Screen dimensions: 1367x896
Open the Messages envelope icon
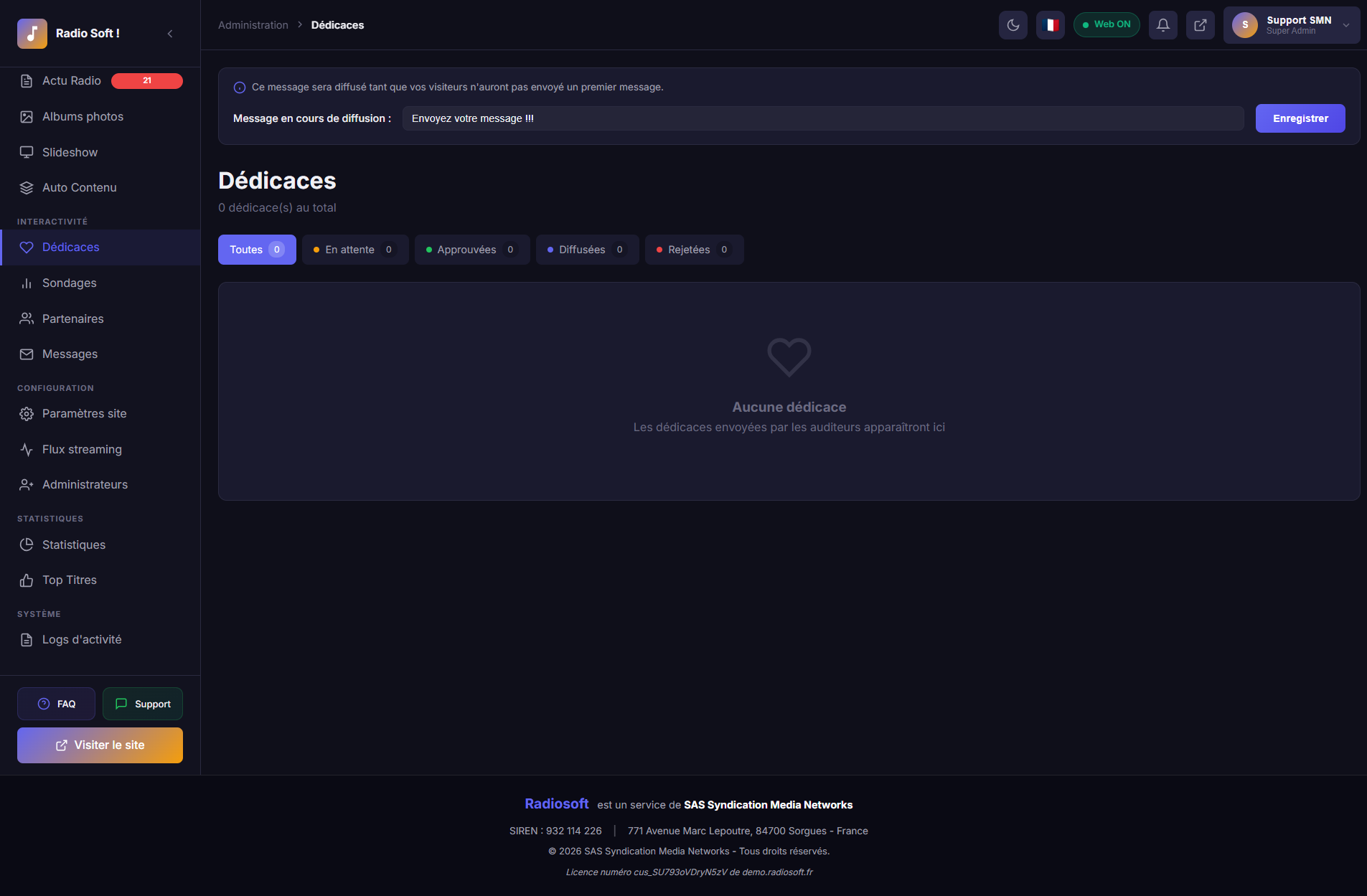pyautogui.click(x=27, y=354)
